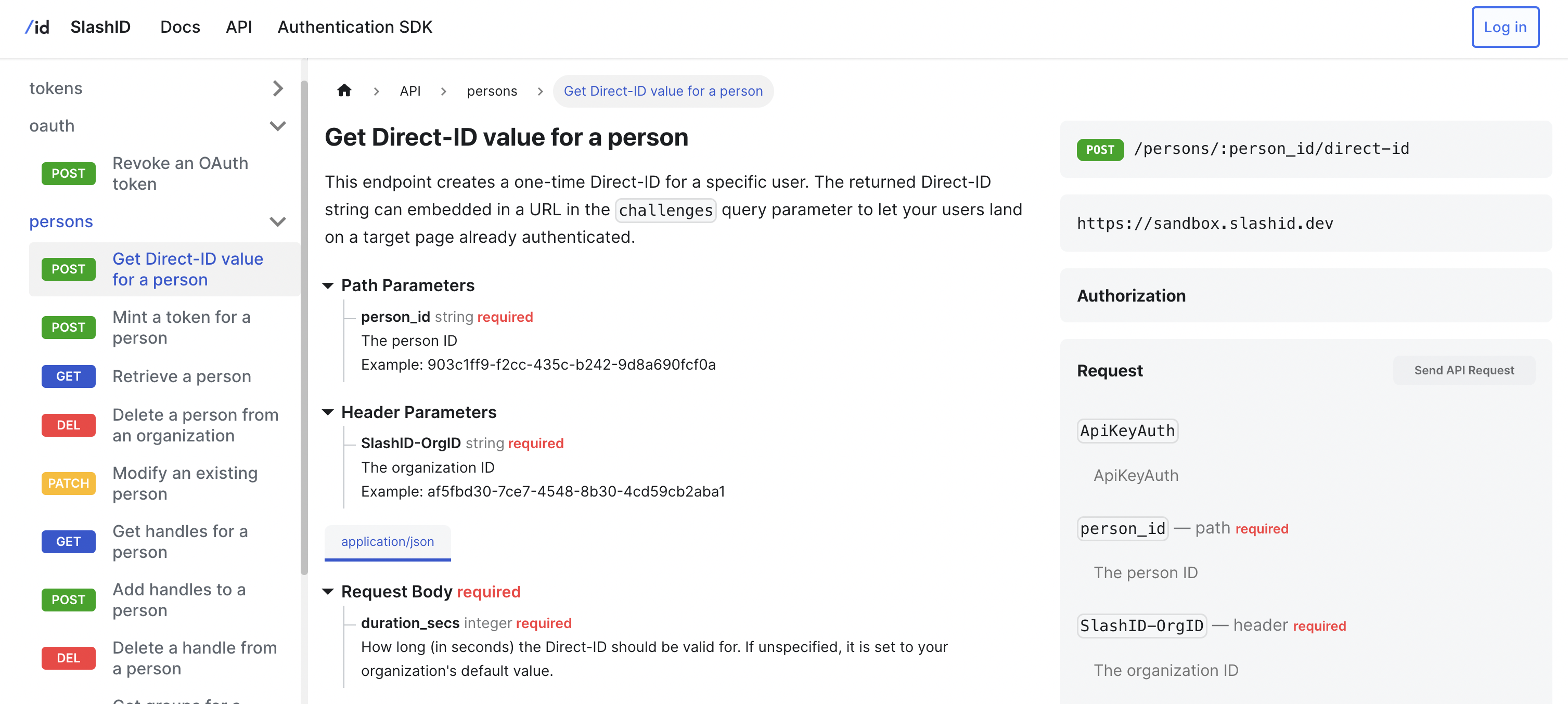Click the DEL icon for Delete a handle
The image size is (1568, 704).
[x=68, y=657]
